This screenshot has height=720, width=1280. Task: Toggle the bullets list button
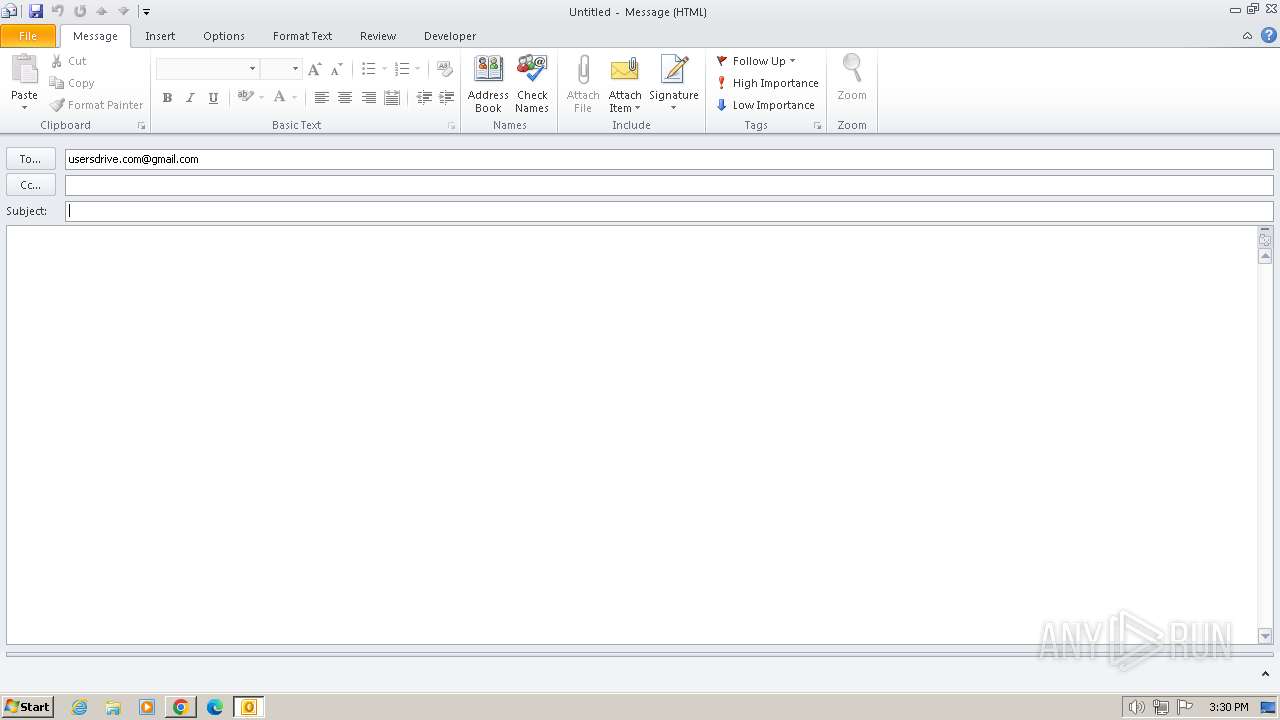pyautogui.click(x=368, y=69)
